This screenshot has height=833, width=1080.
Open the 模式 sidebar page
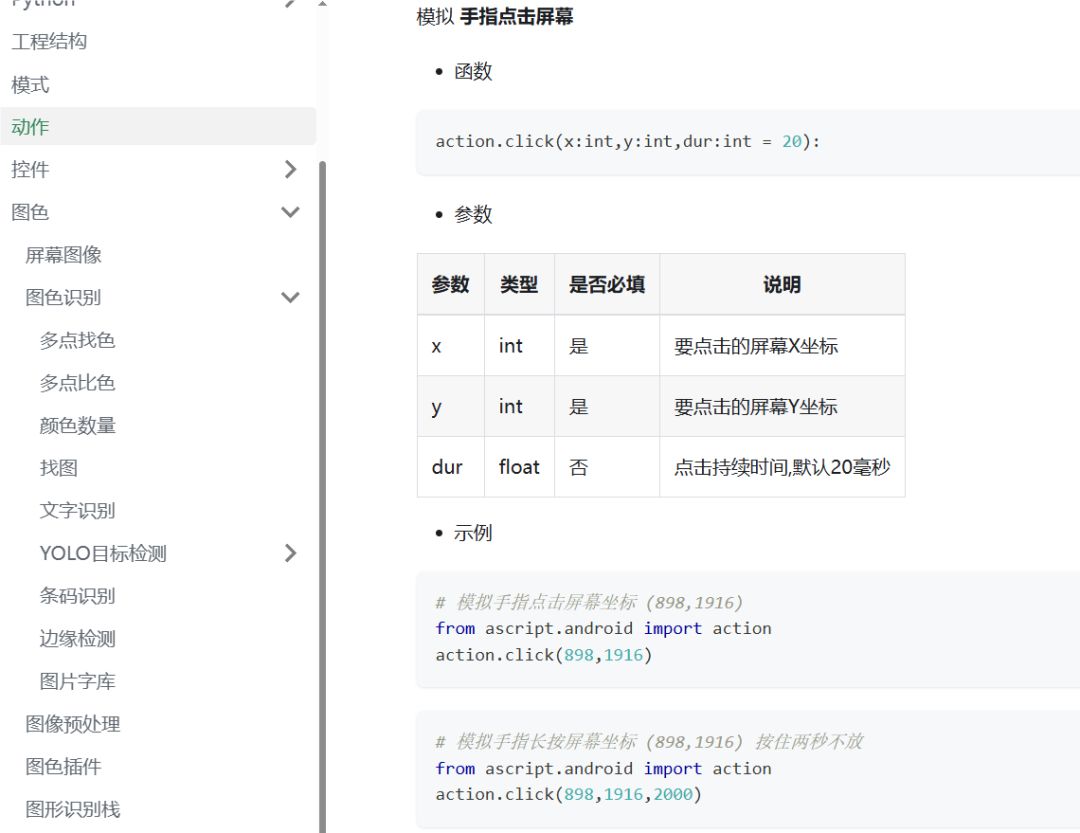click(x=30, y=85)
